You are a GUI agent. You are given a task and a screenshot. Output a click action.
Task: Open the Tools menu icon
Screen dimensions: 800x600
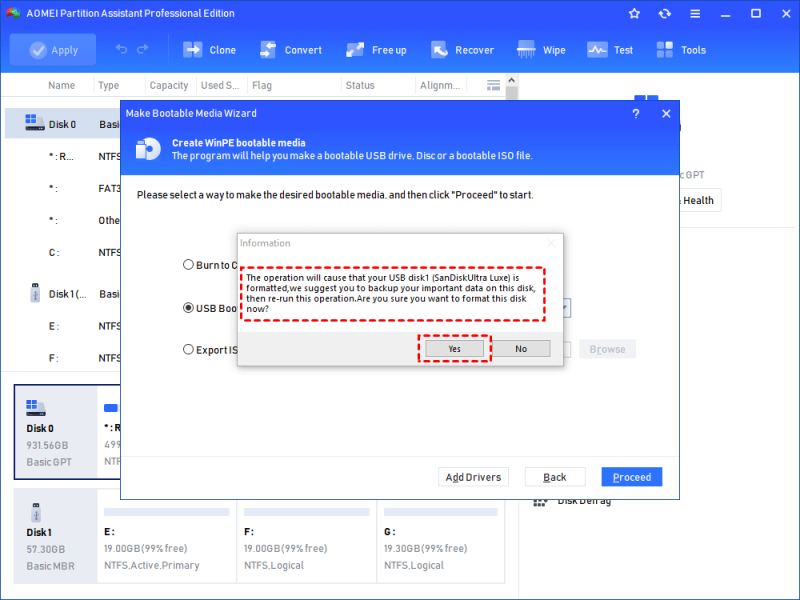pyautogui.click(x=665, y=50)
